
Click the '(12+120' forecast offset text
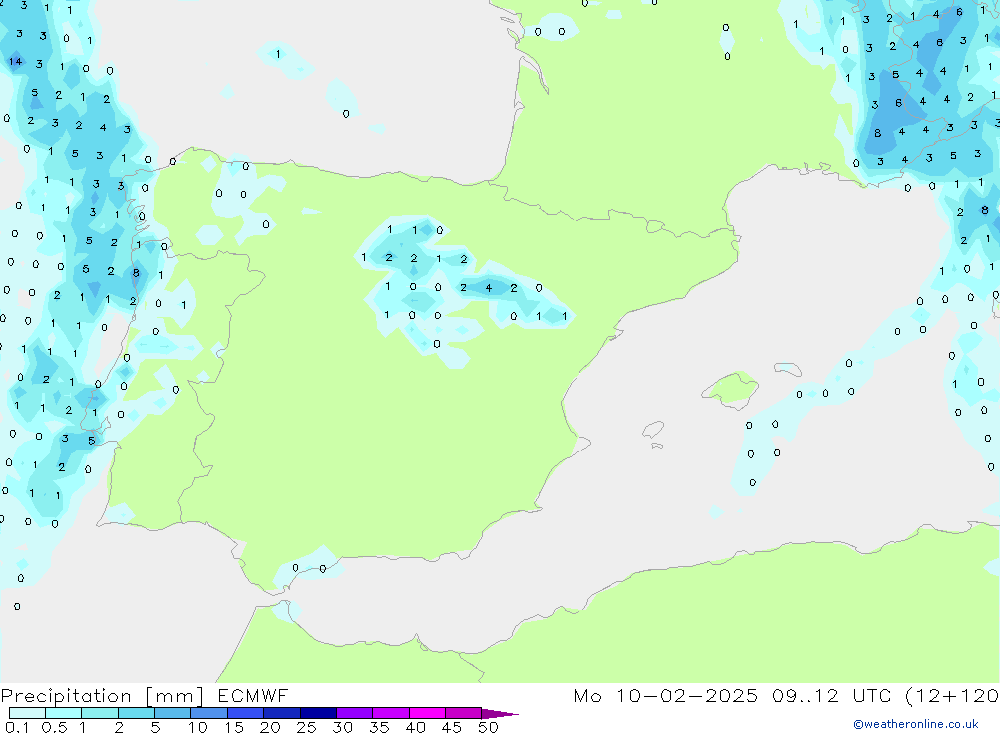(952, 696)
